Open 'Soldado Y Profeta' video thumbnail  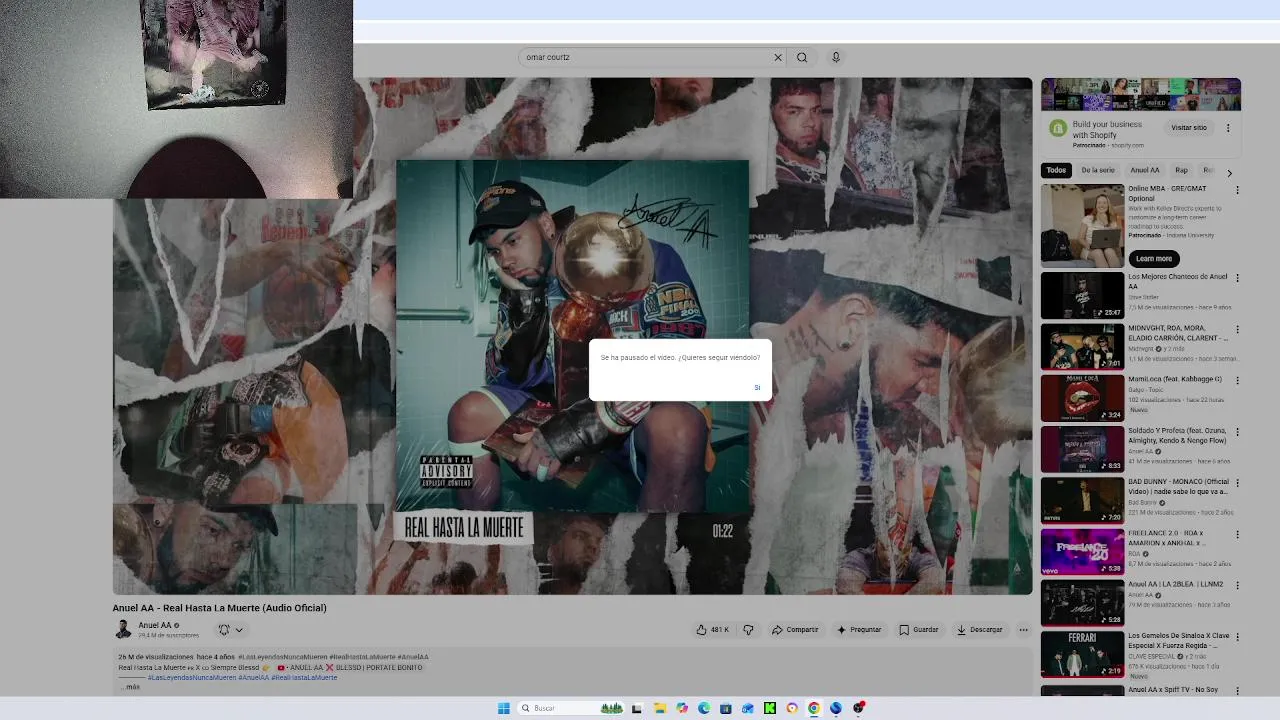click(1083, 450)
